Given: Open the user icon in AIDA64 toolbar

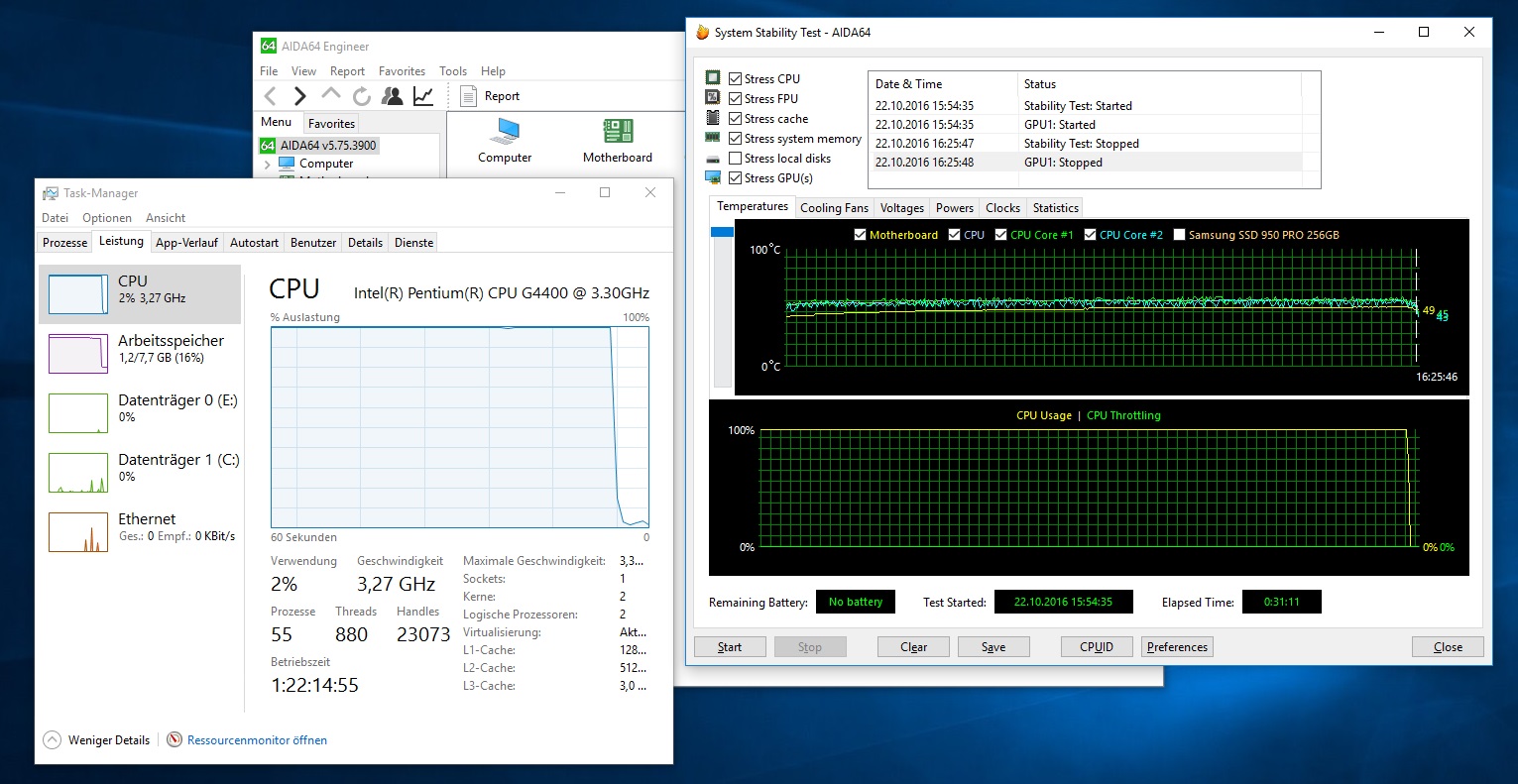Looking at the screenshot, I should point(393,96).
